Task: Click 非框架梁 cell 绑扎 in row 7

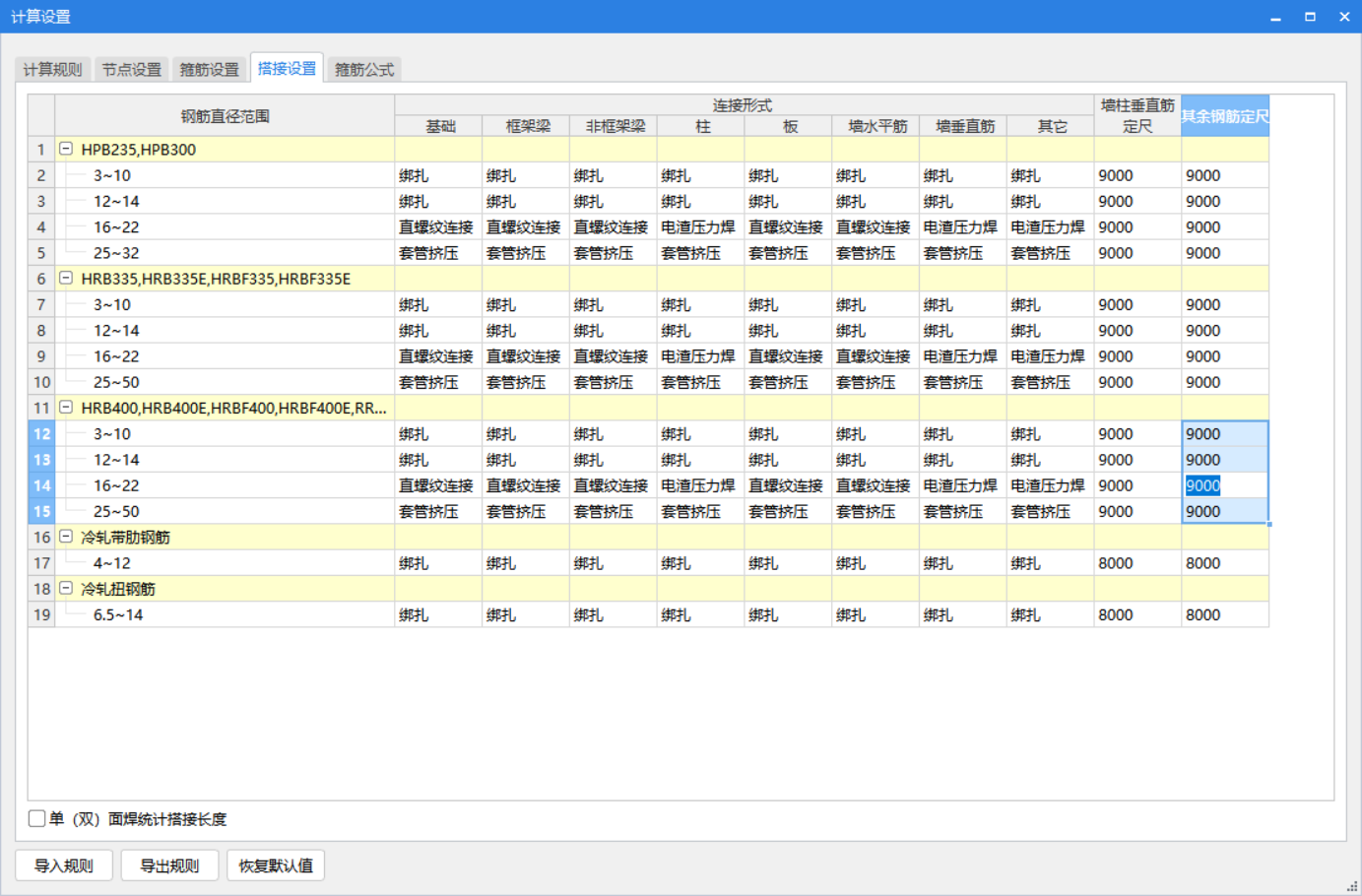Action: pos(614,304)
